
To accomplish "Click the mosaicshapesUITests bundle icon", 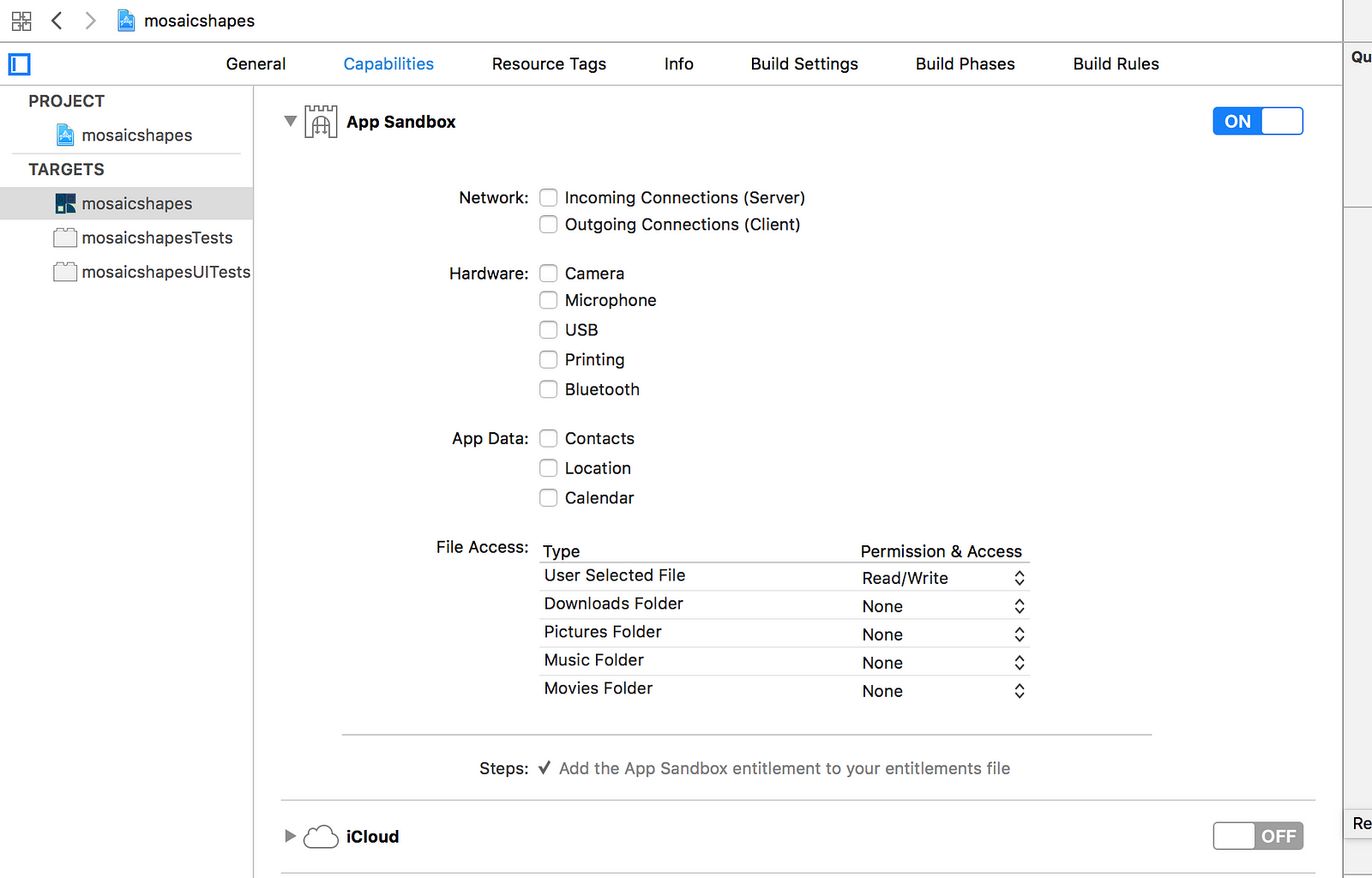I will [65, 272].
